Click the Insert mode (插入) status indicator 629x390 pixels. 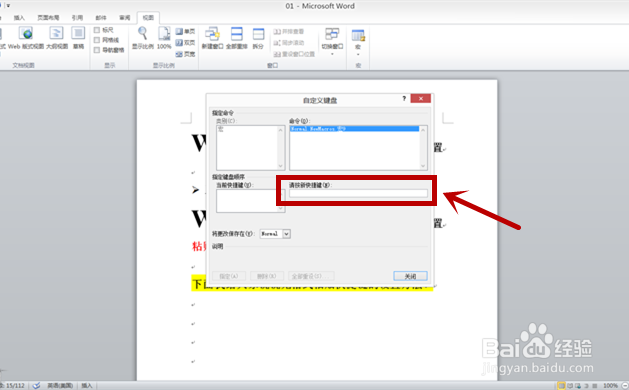click(87, 386)
